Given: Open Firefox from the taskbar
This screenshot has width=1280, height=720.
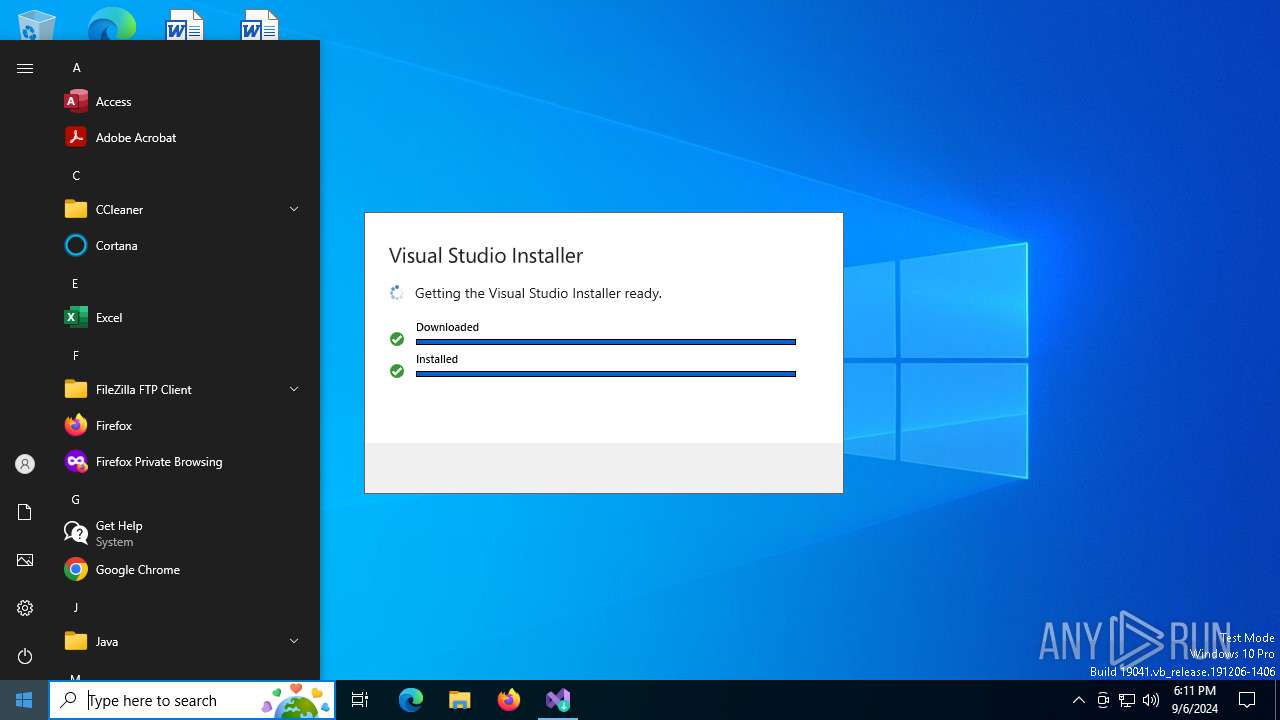Looking at the screenshot, I should [x=509, y=700].
